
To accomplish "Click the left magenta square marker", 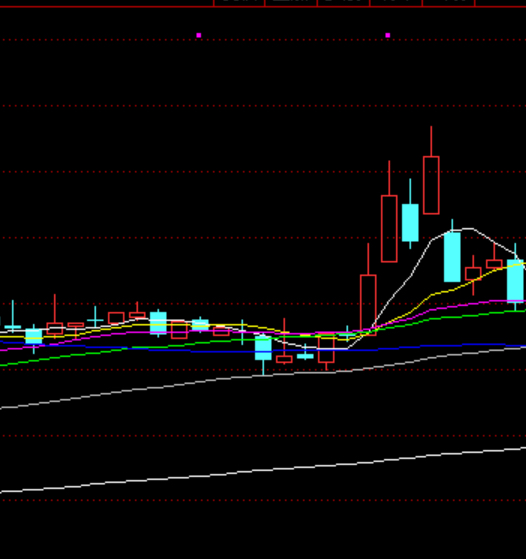I will pos(199,35).
